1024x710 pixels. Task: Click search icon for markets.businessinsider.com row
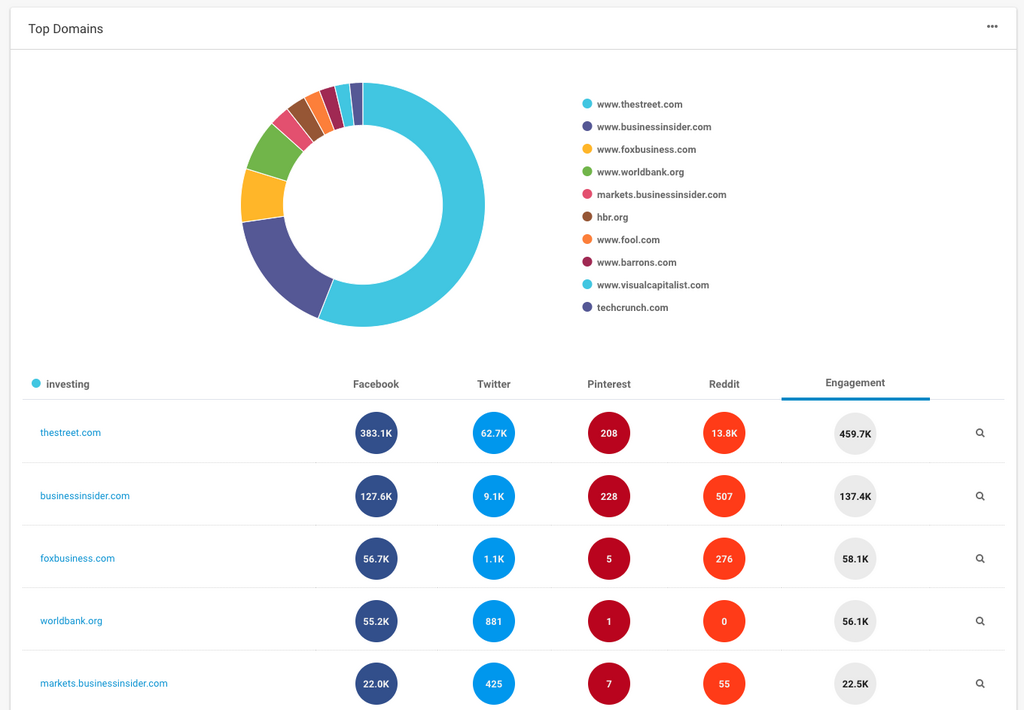pos(980,684)
